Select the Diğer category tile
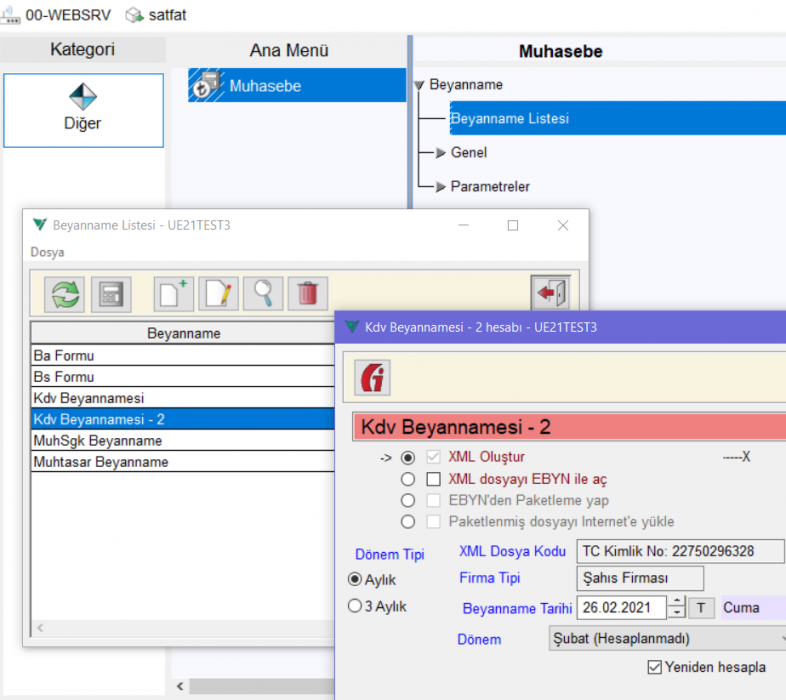 click(x=83, y=110)
